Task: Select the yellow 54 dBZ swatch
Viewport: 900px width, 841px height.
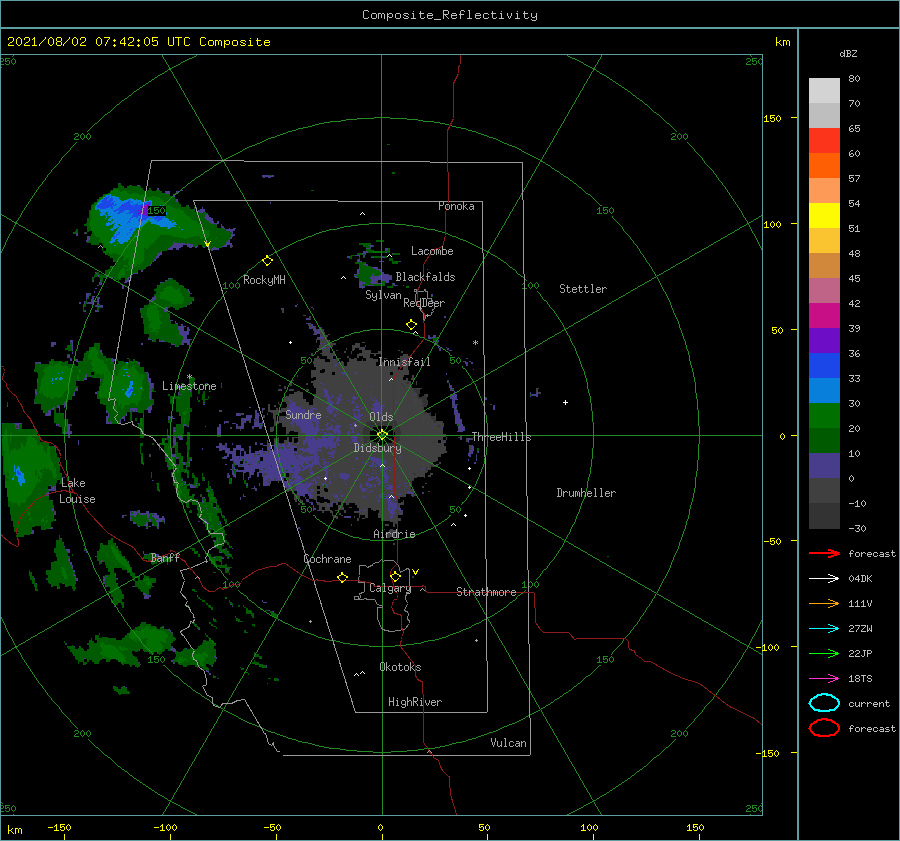Action: point(824,215)
